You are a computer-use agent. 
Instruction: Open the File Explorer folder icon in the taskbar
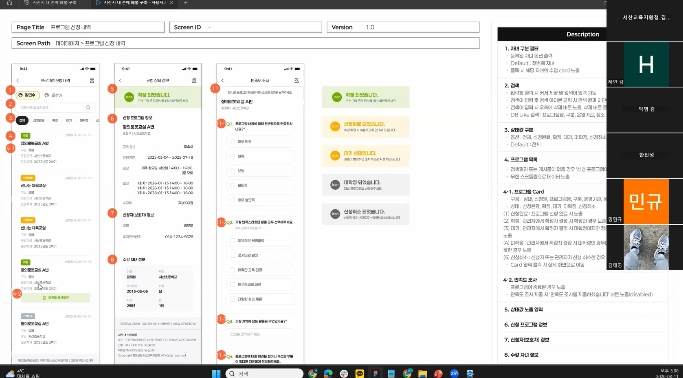pos(422,373)
